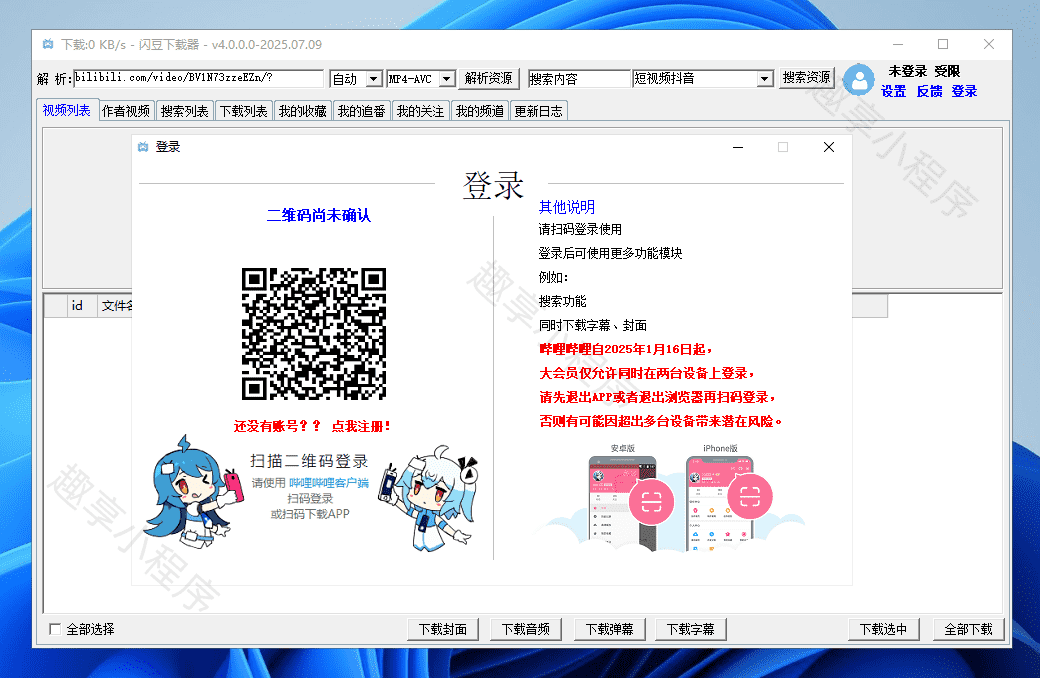Click the 下载选中 button
Viewport: 1040px width, 678px height.
[x=883, y=629]
